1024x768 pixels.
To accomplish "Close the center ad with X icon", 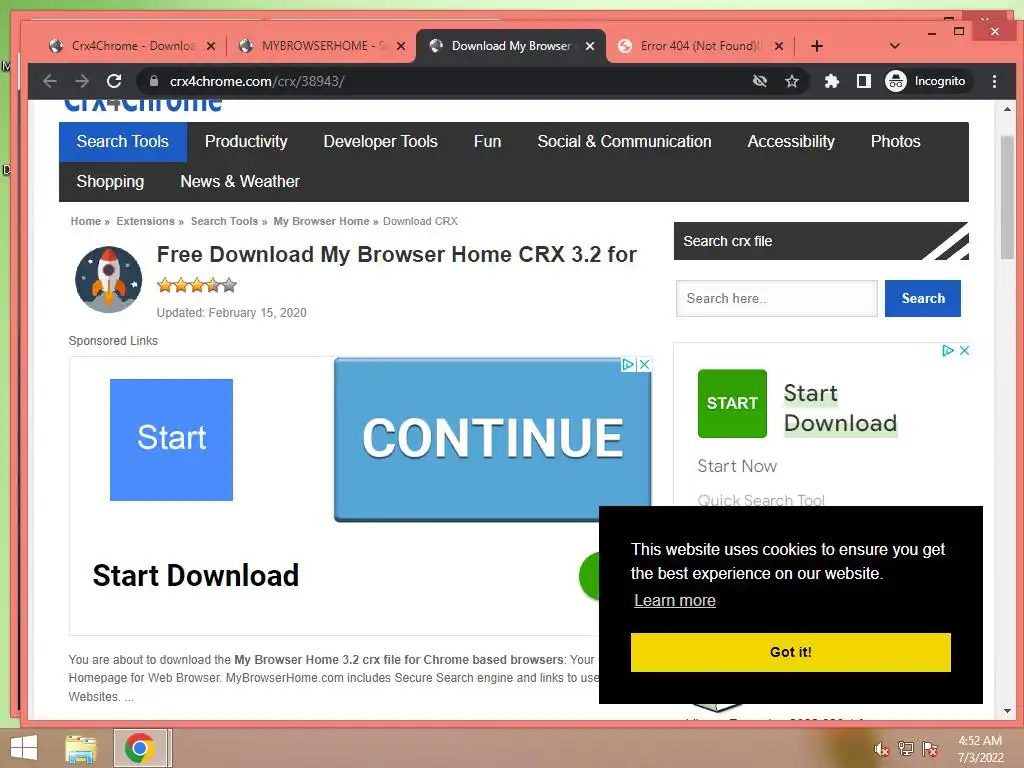I will click(645, 364).
